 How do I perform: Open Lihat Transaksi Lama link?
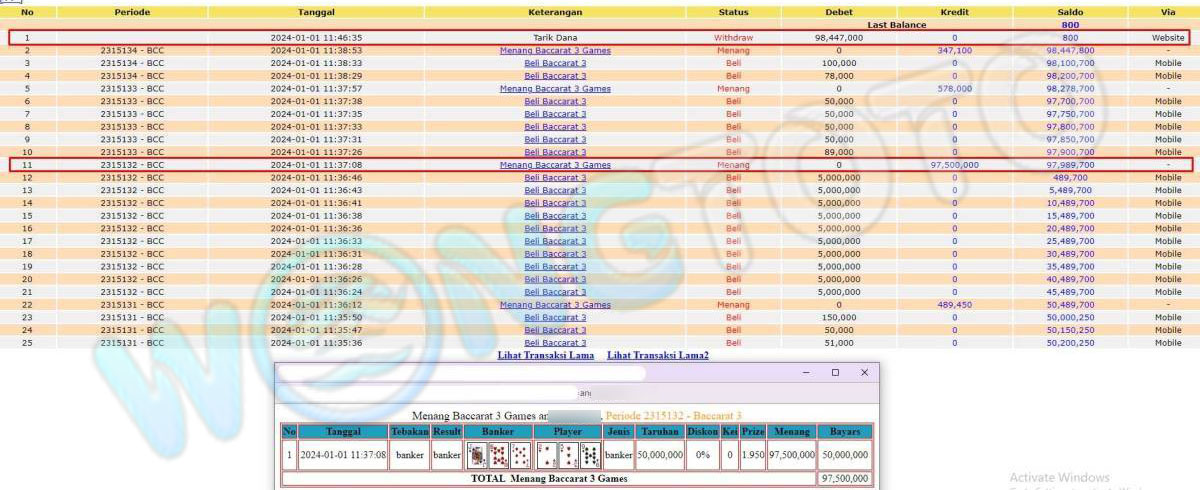pos(545,355)
